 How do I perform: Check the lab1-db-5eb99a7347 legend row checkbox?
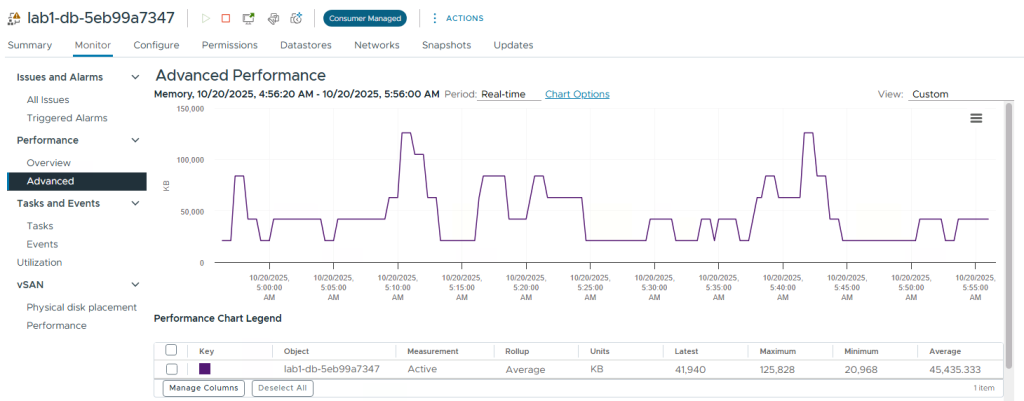[171, 369]
